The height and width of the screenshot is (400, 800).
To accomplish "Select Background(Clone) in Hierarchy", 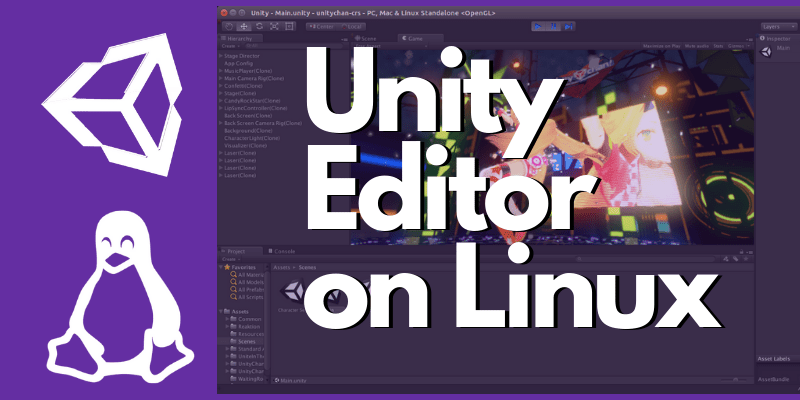I will click(x=248, y=131).
